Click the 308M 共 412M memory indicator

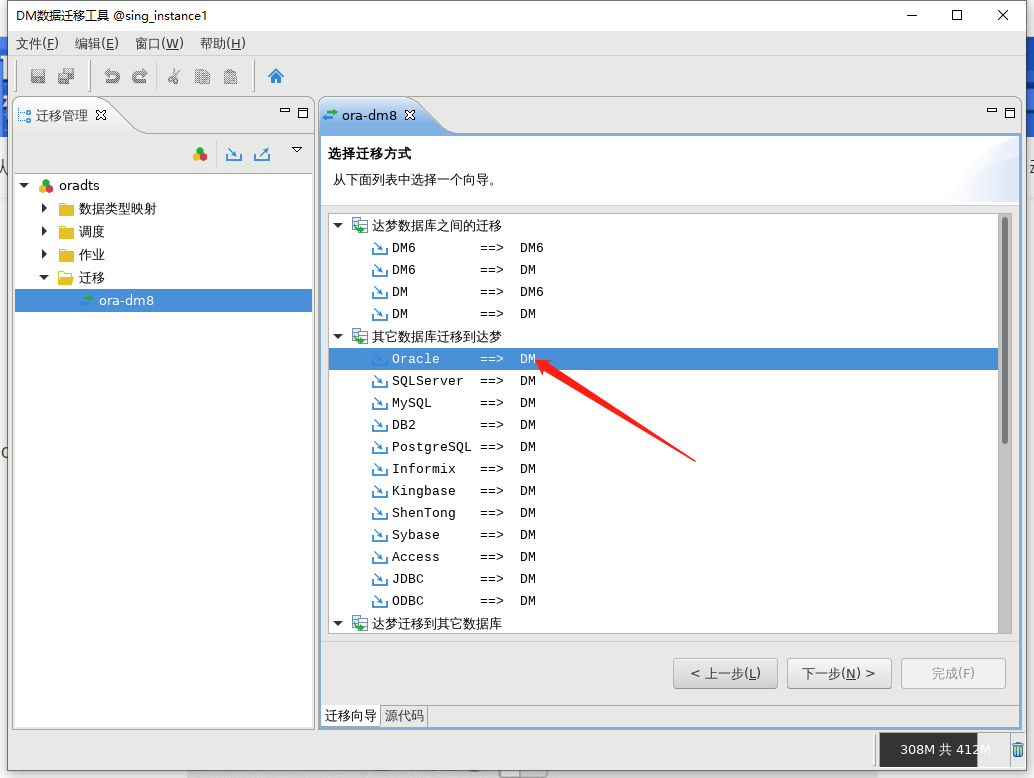[944, 750]
